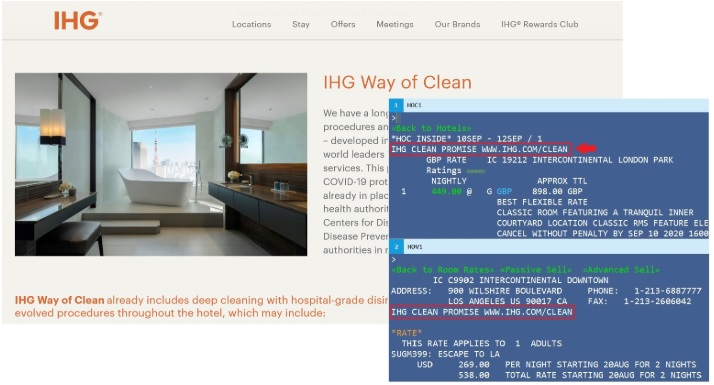The image size is (714, 385).
Task: Click the IHG Way of Clean heading
Action: pos(398,82)
